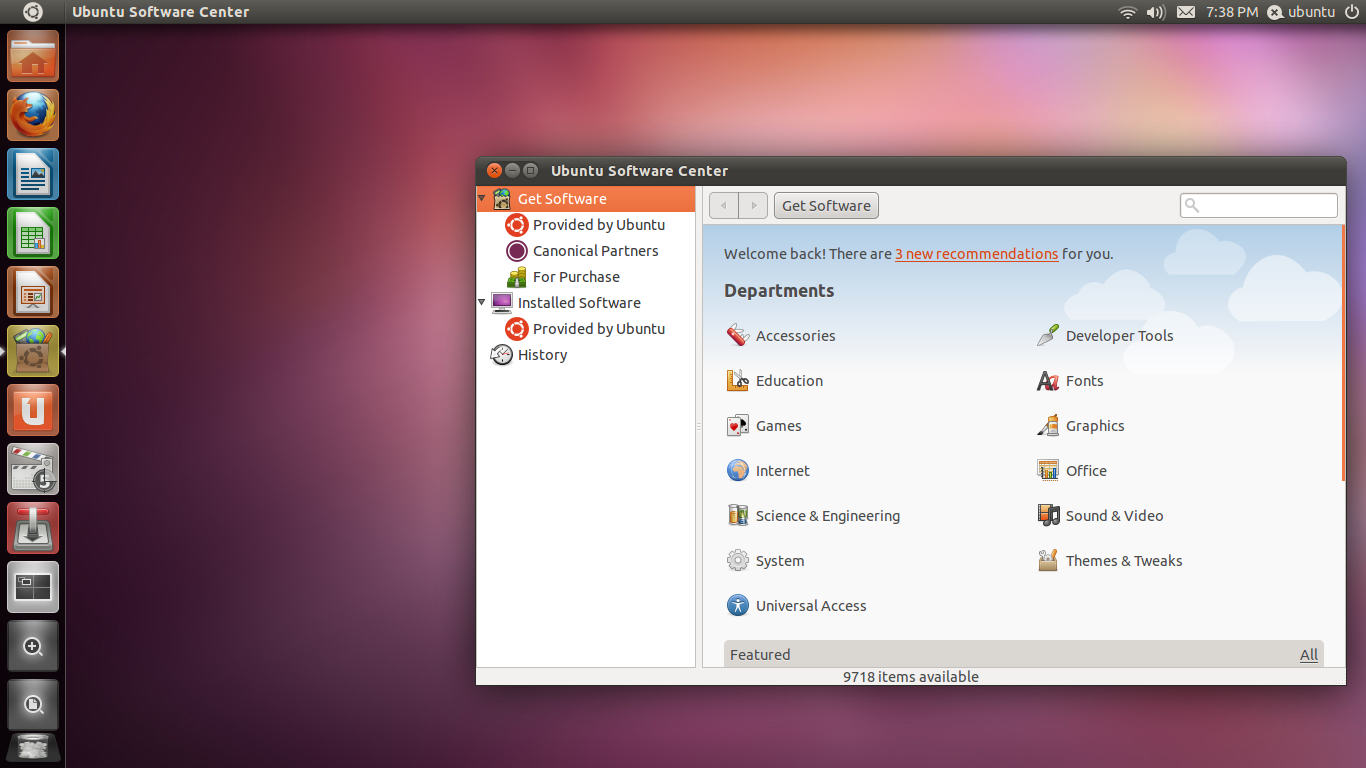Open the Fonts department icon
The height and width of the screenshot is (768, 1366).
(x=1048, y=381)
